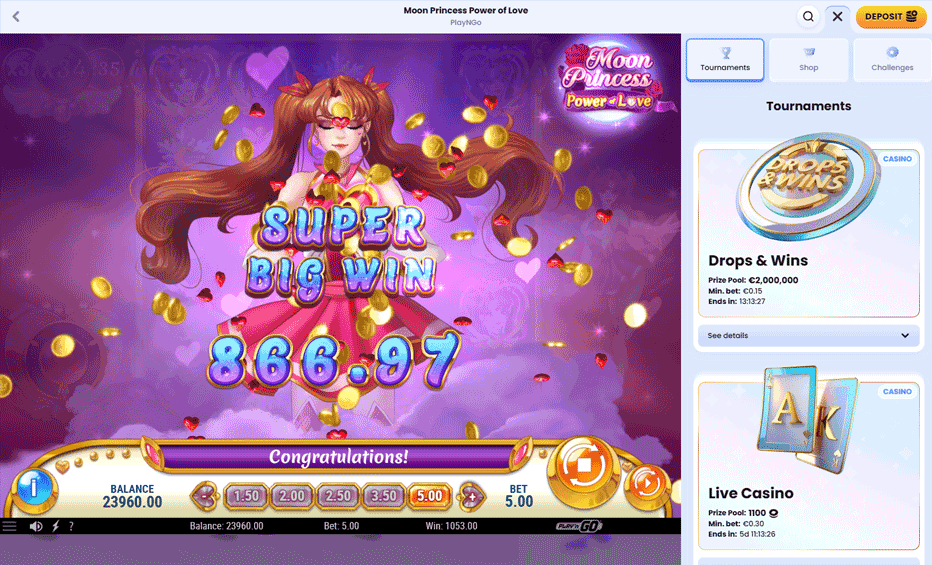
Task: Click the BET 5.00 display
Action: [x=519, y=496]
